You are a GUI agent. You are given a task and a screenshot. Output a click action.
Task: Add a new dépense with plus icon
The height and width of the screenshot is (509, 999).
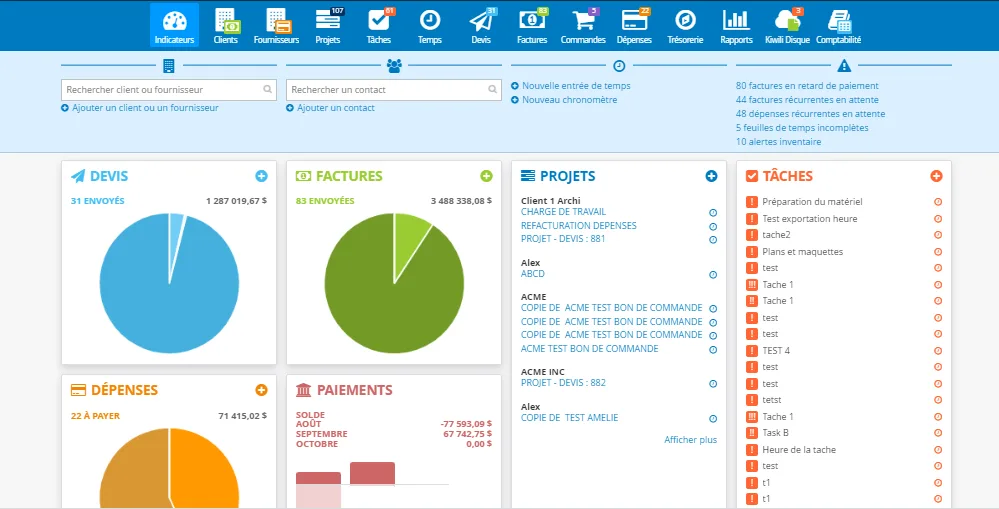[x=261, y=390]
